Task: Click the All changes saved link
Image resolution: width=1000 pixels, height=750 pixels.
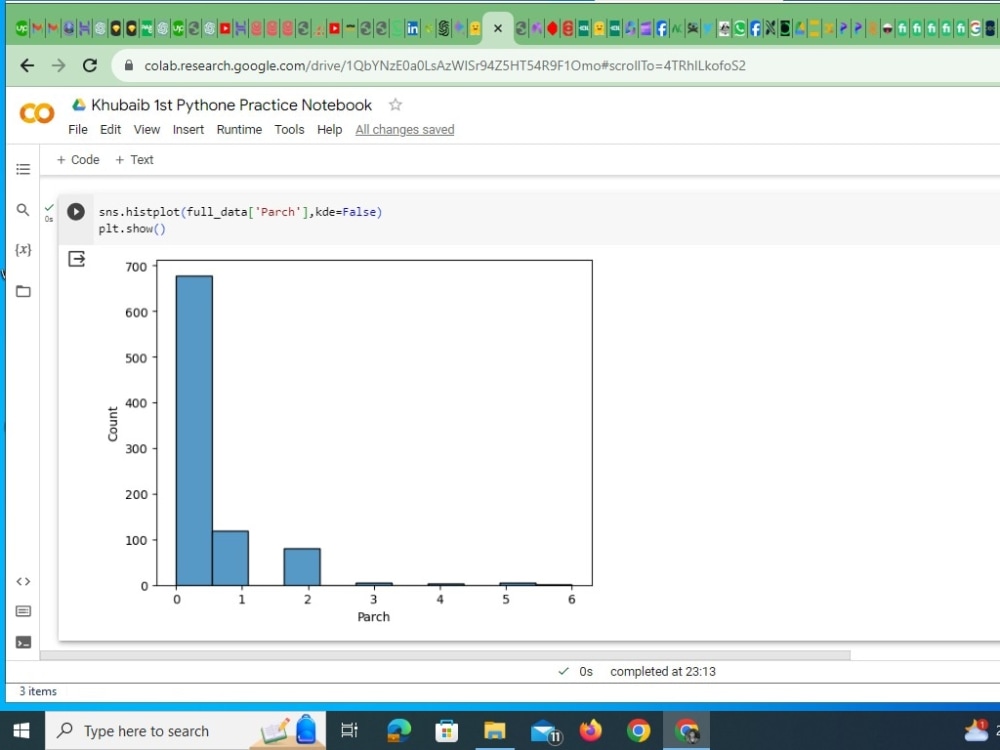Action: tap(404, 129)
